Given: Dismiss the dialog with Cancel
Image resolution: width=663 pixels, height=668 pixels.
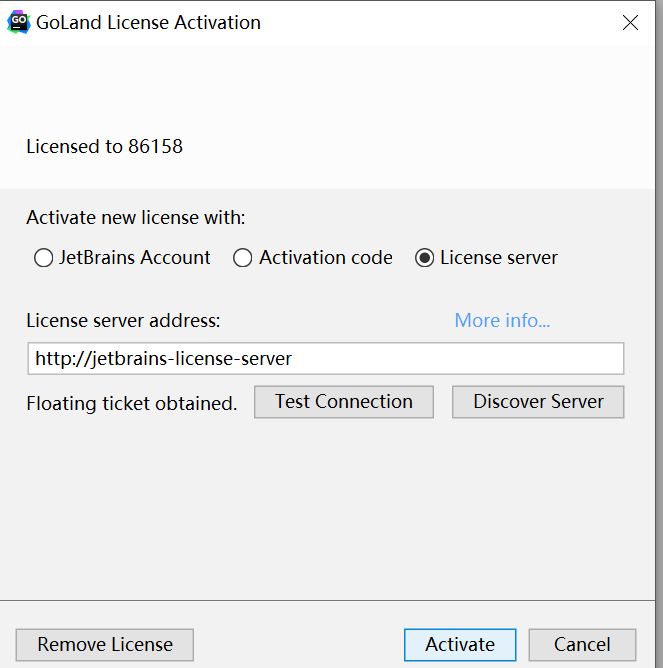Looking at the screenshot, I should point(582,645).
